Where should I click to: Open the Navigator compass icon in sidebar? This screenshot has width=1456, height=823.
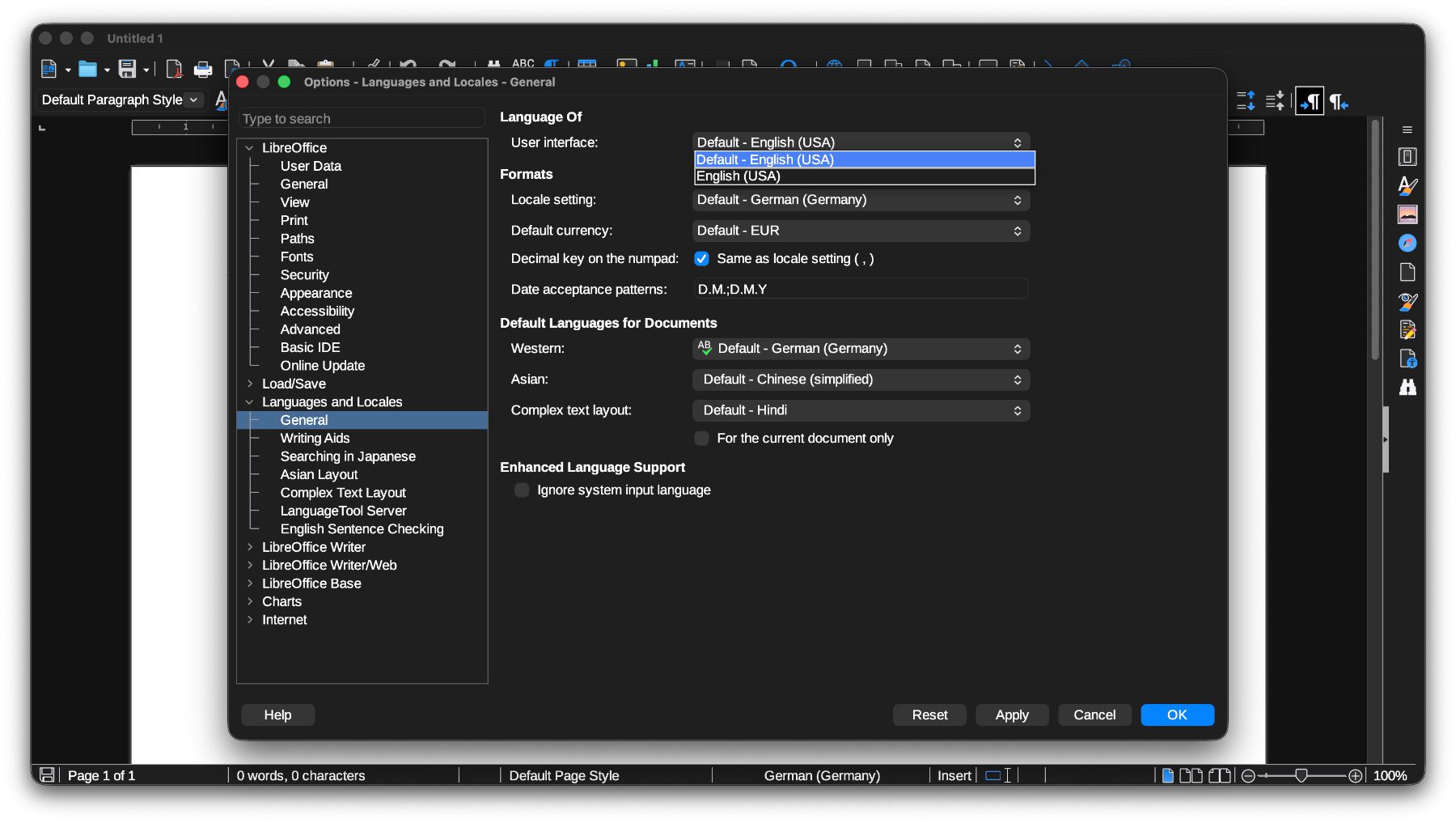click(x=1407, y=243)
